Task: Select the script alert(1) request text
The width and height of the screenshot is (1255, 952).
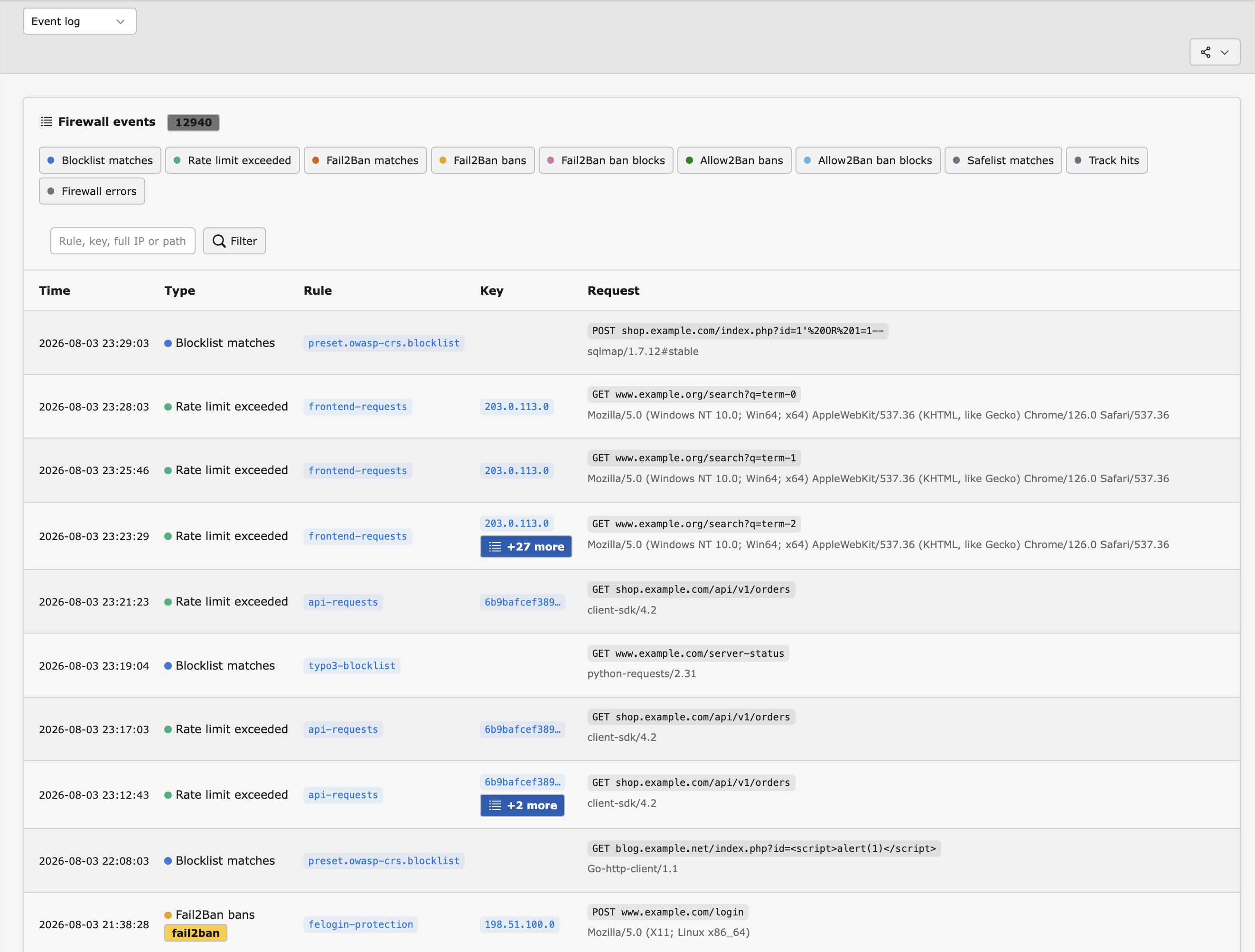Action: click(x=764, y=849)
